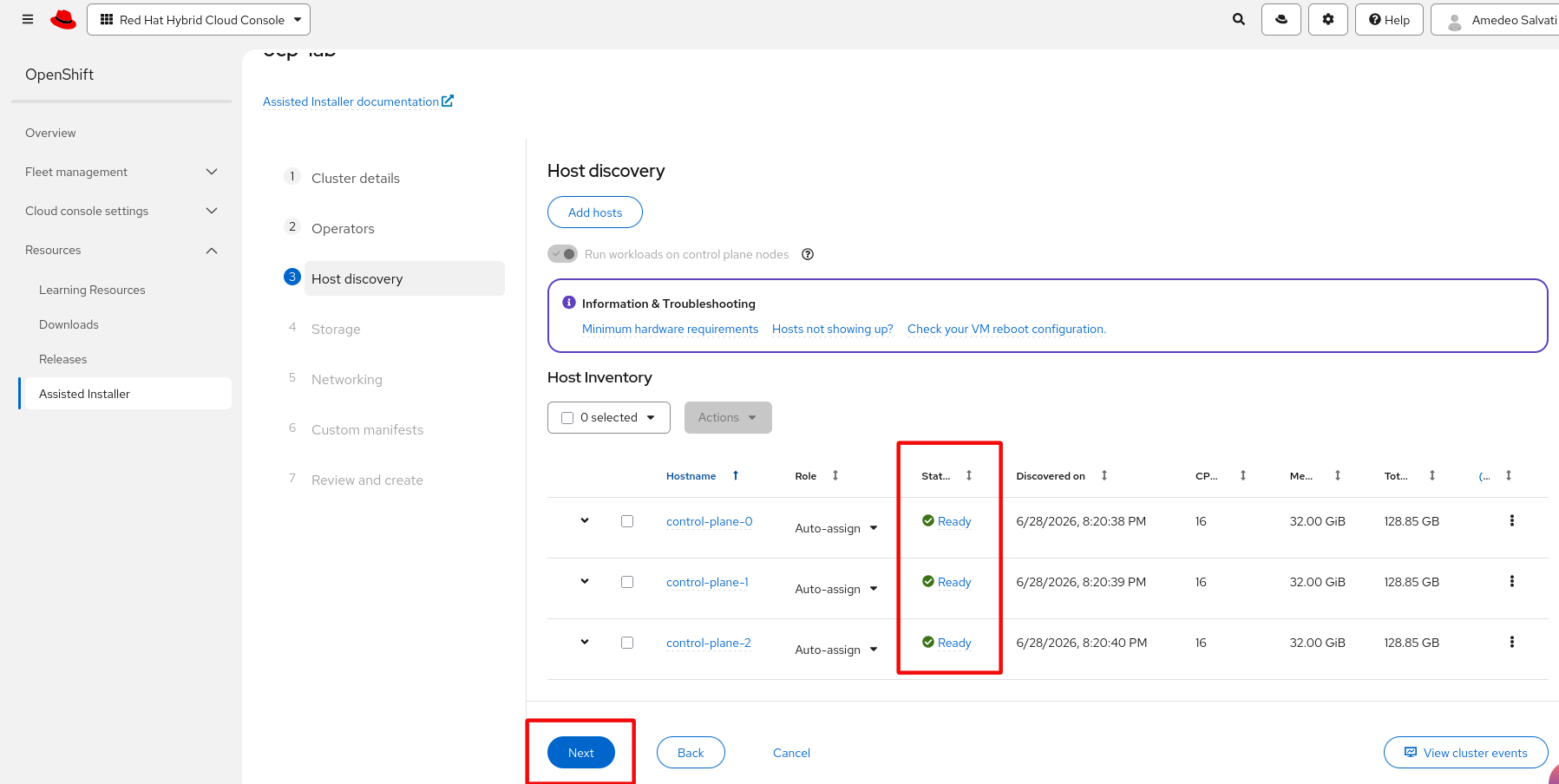
Task: Click the Red Hat fedora logo
Action: coord(63,19)
